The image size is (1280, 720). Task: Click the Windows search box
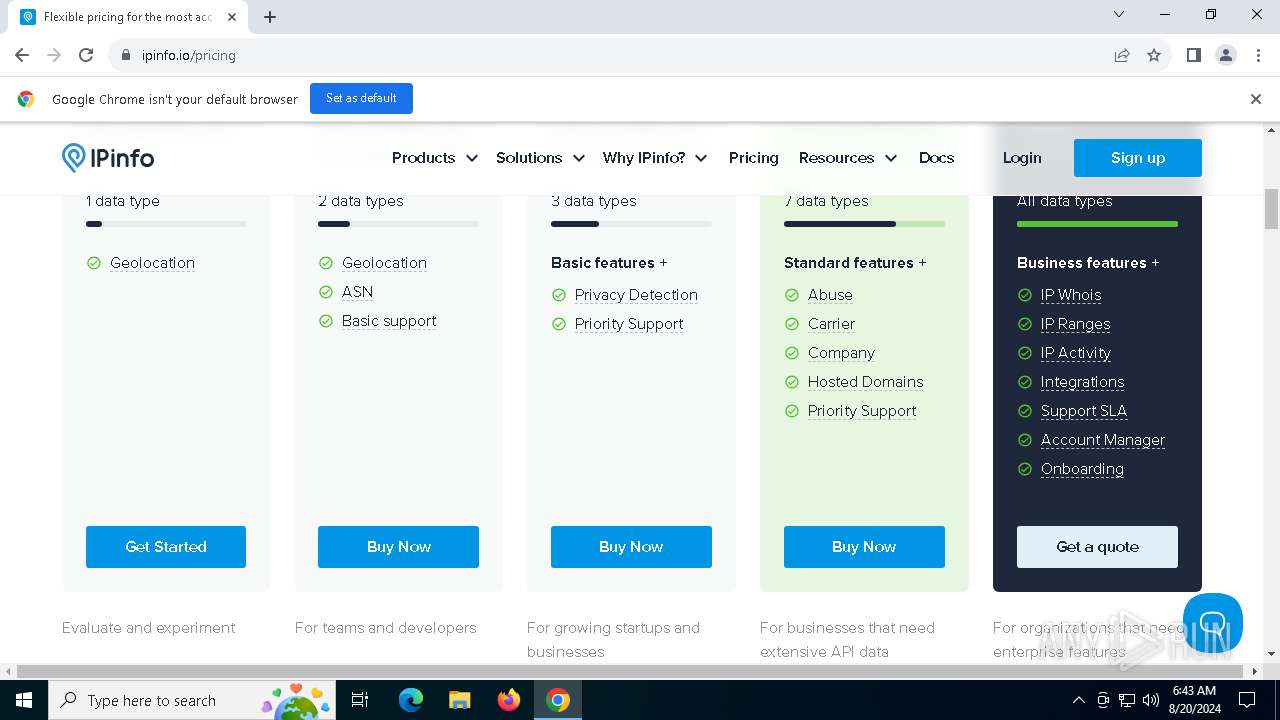pyautogui.click(x=190, y=700)
